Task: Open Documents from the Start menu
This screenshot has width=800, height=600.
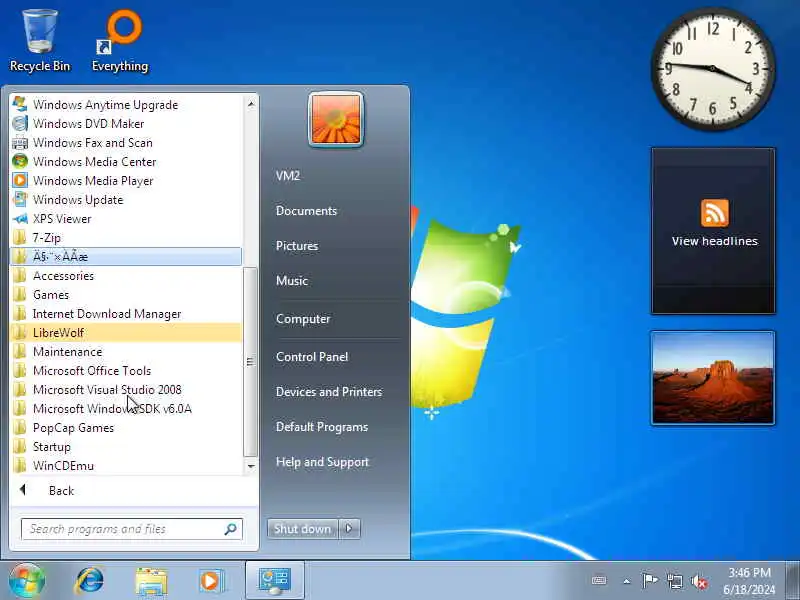Action: point(306,211)
